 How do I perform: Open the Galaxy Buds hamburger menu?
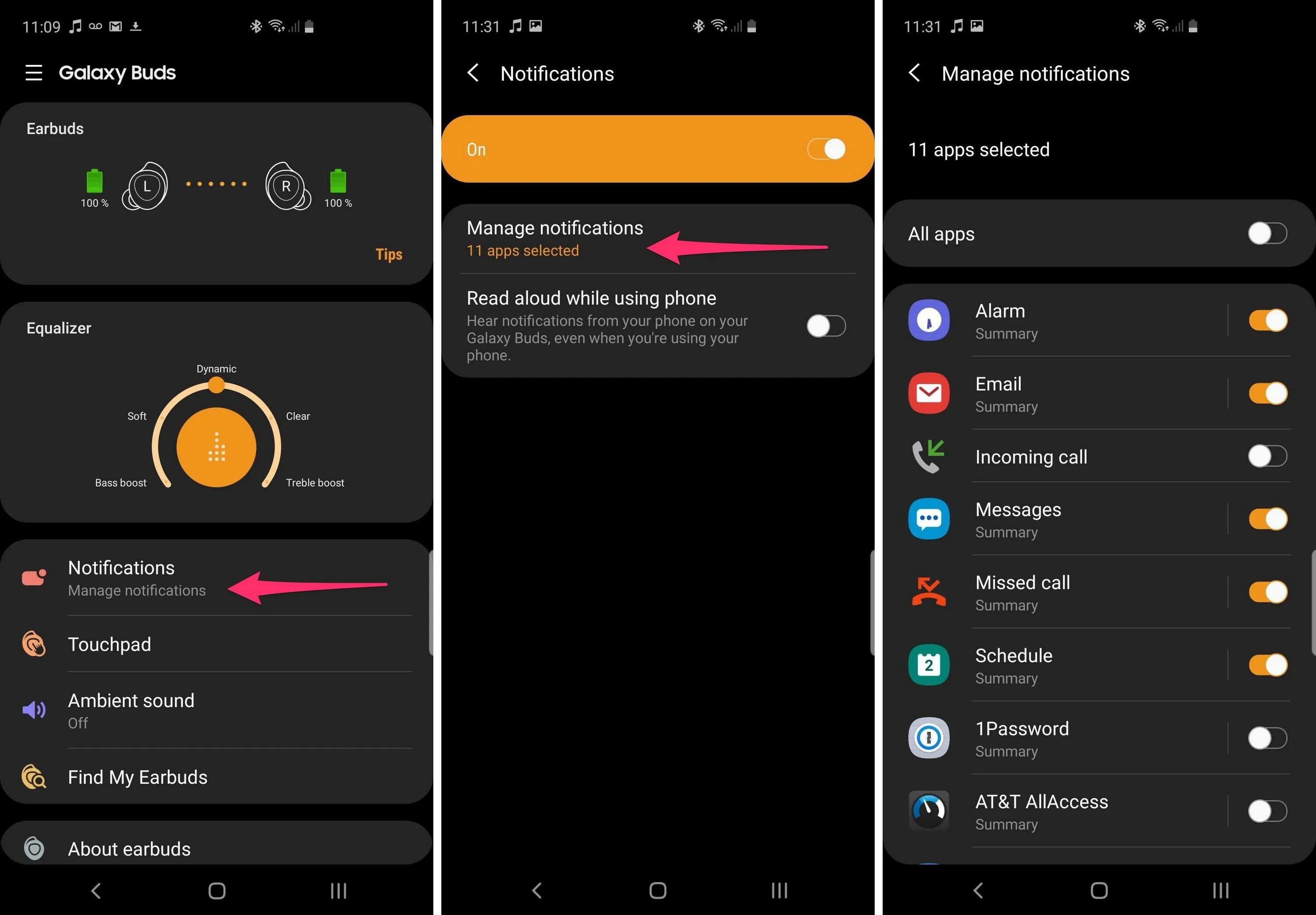pos(35,72)
